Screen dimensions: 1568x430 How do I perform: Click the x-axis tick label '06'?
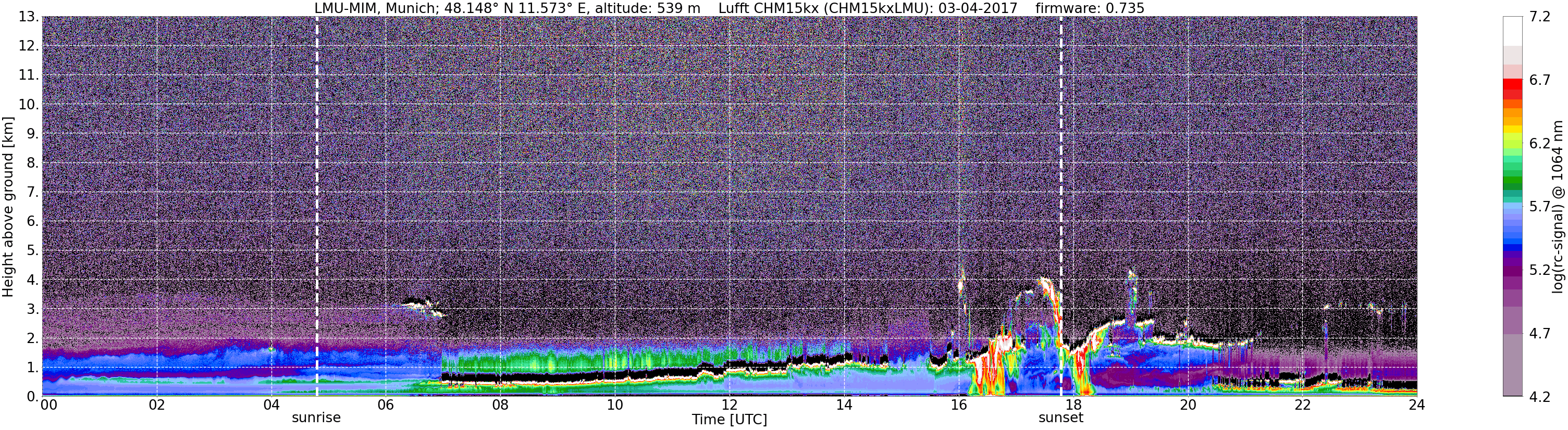pyautogui.click(x=386, y=405)
